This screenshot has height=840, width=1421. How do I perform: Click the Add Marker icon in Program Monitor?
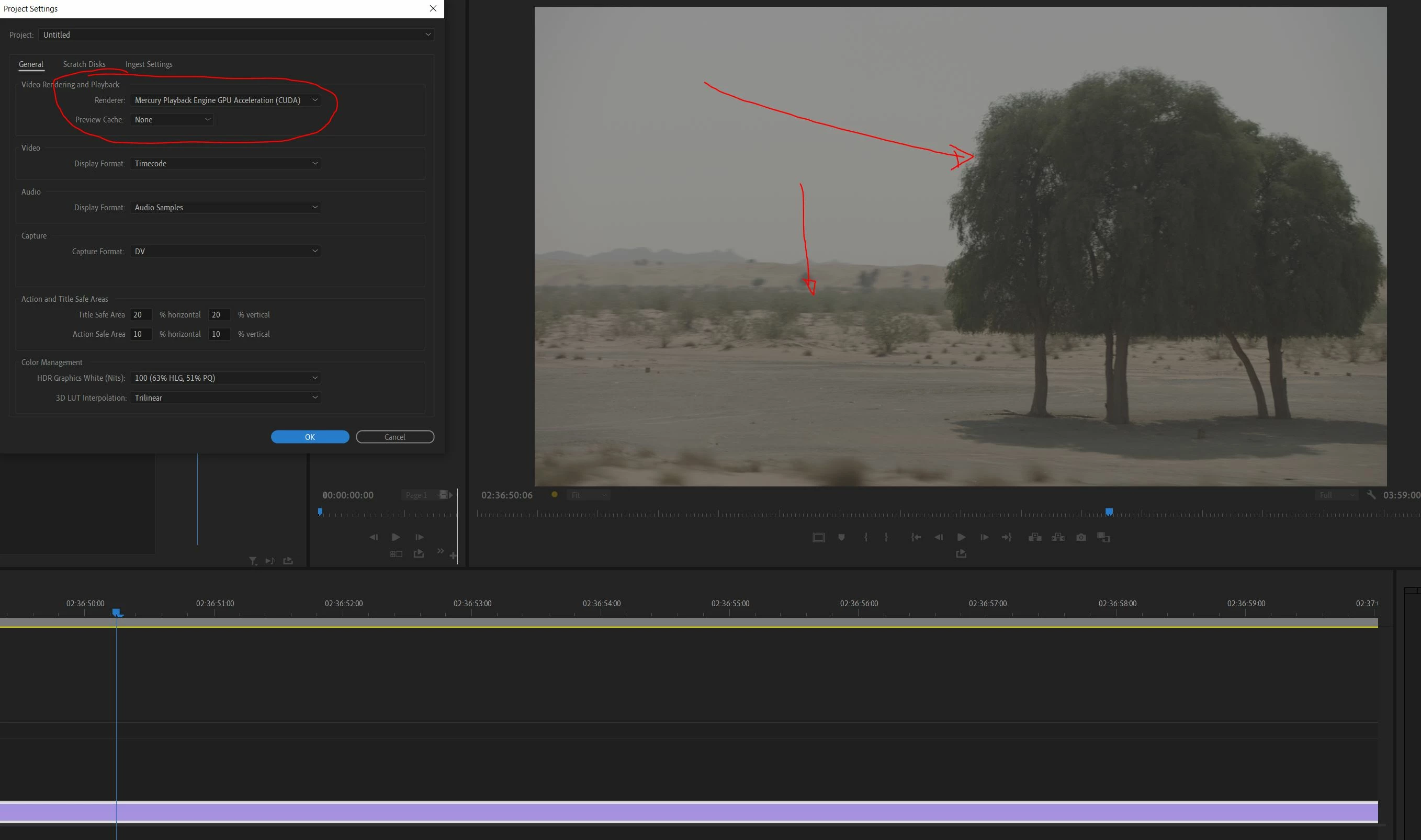tap(841, 537)
